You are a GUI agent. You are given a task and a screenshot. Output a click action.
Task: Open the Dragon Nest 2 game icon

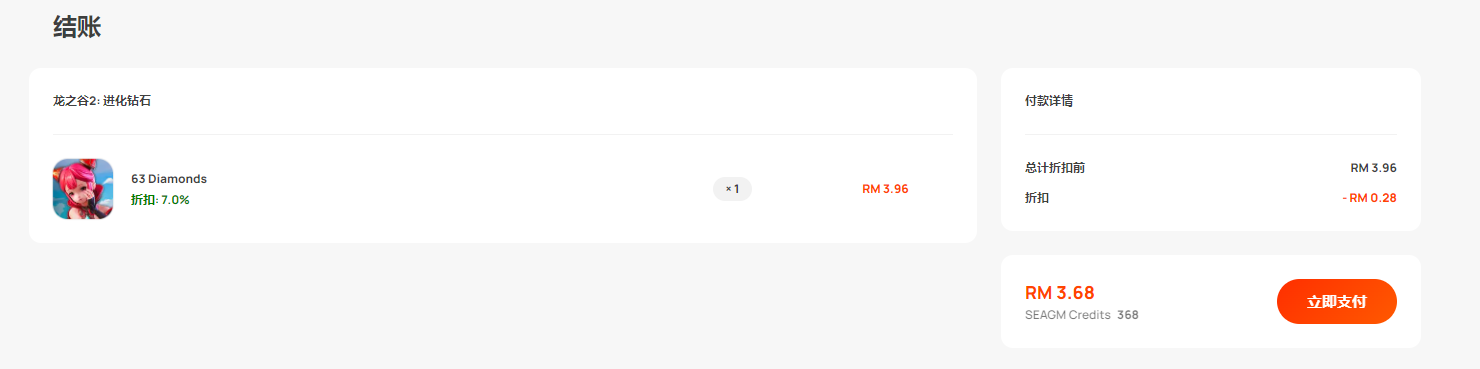click(x=83, y=189)
